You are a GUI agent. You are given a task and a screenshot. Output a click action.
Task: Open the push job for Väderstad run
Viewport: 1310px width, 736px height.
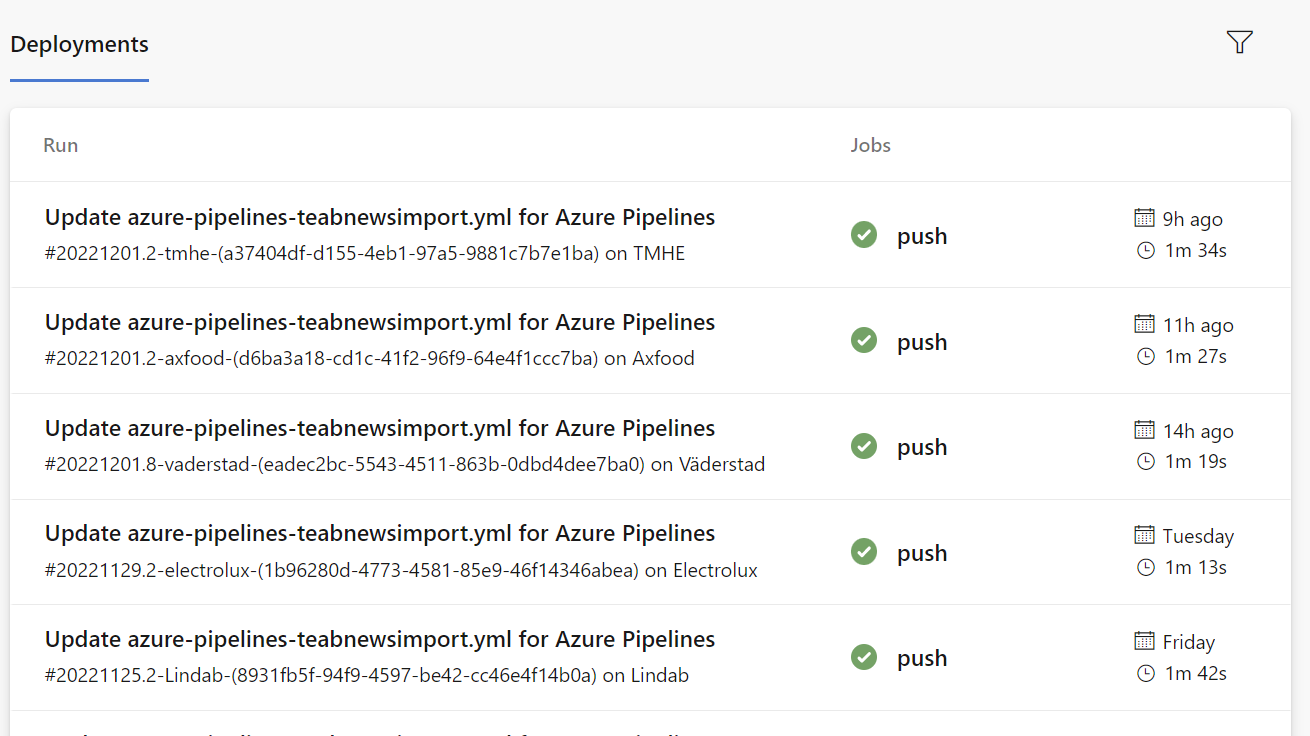922,447
